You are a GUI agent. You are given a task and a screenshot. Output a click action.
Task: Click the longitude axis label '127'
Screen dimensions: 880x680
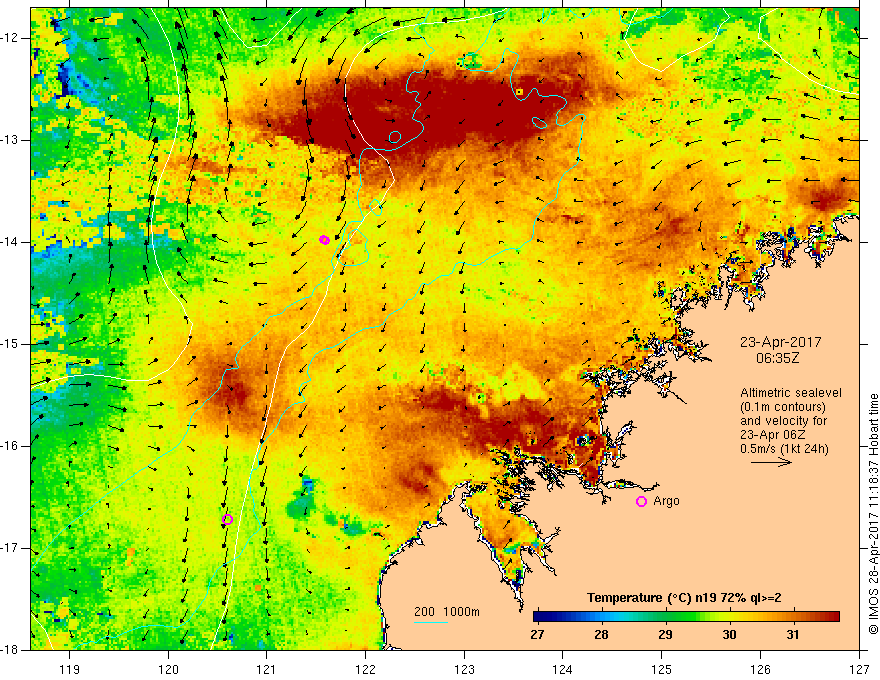(859, 669)
